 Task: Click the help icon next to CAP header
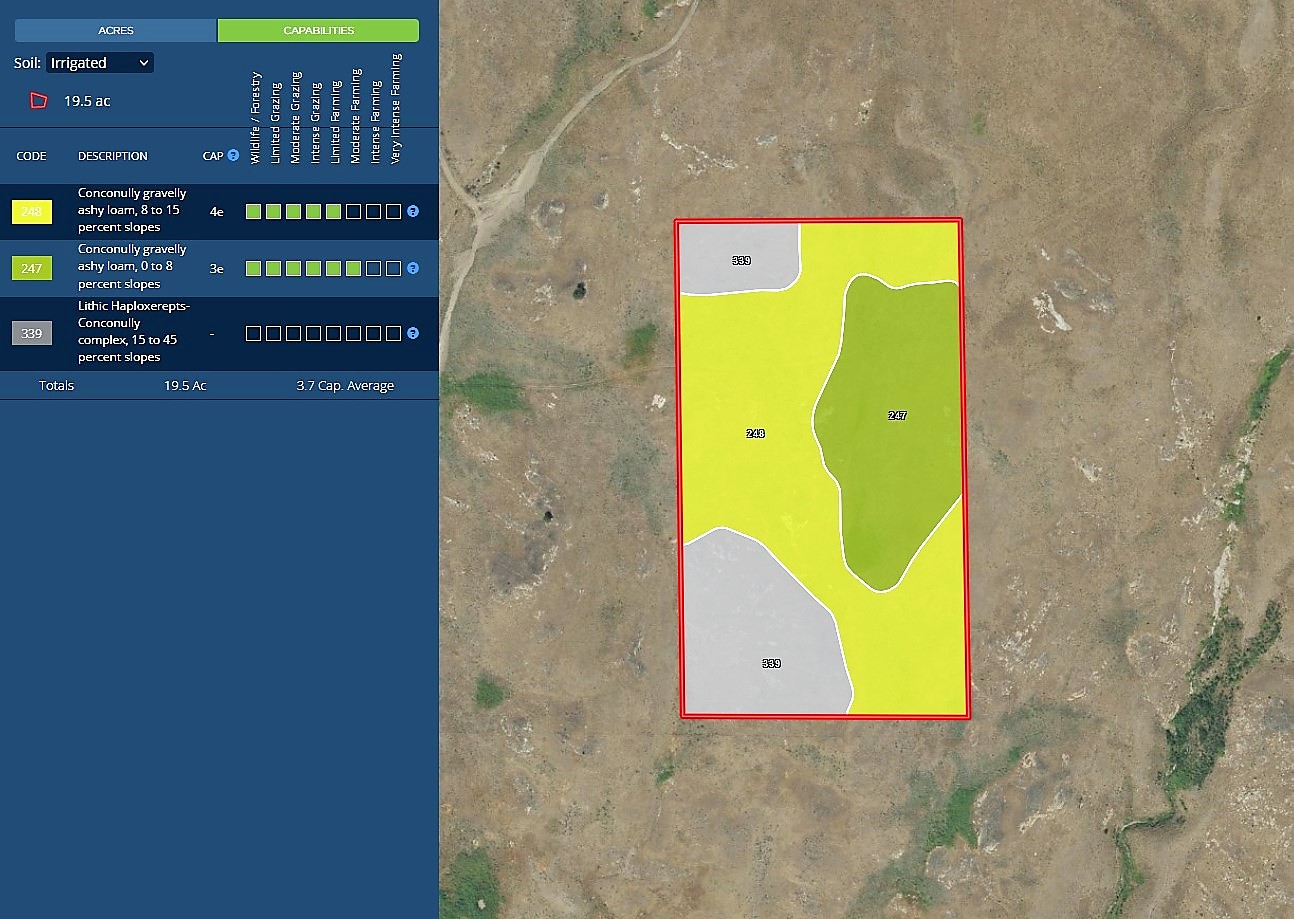pyautogui.click(x=233, y=156)
